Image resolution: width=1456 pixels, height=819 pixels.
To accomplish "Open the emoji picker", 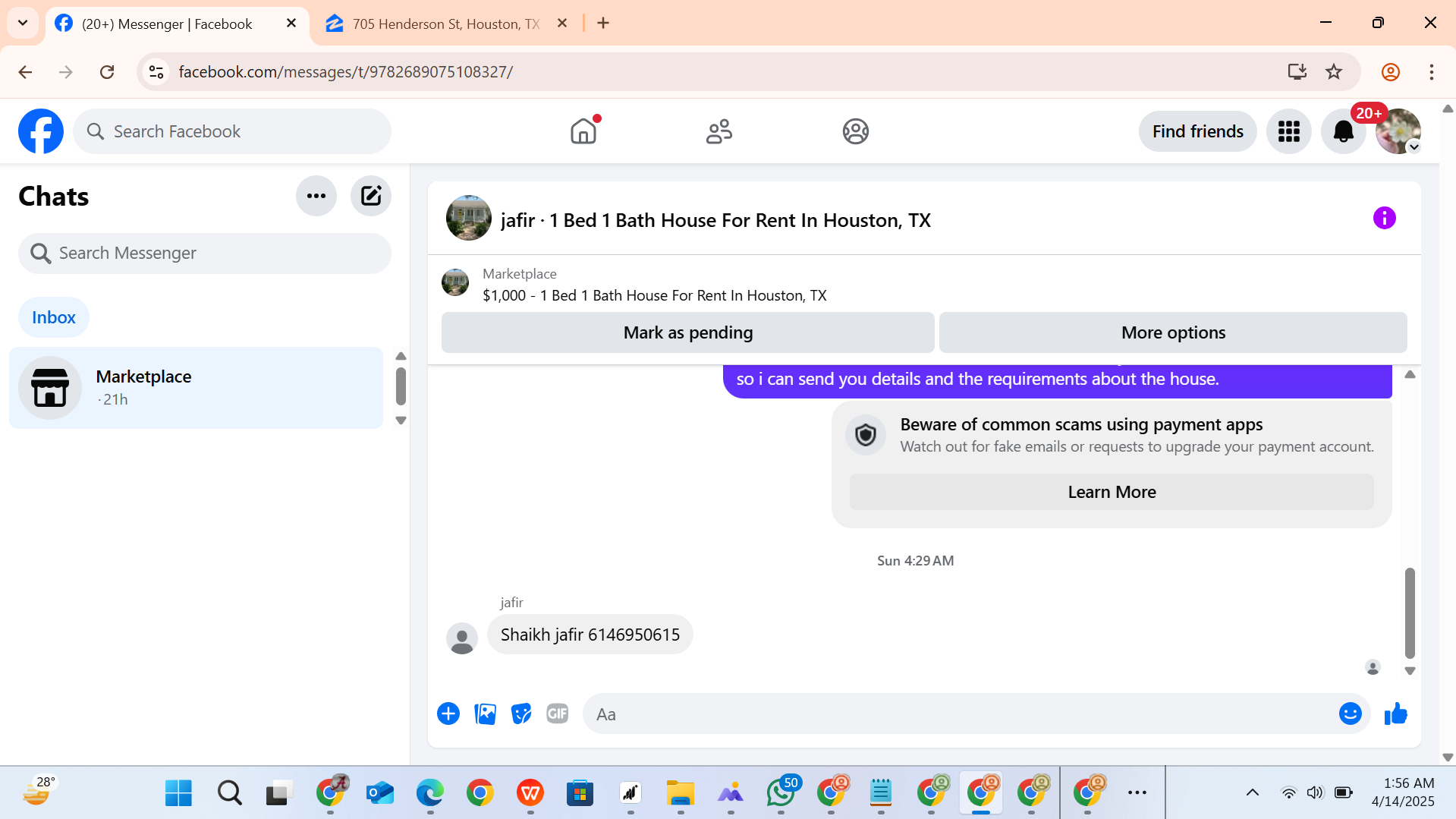I will (1350, 713).
